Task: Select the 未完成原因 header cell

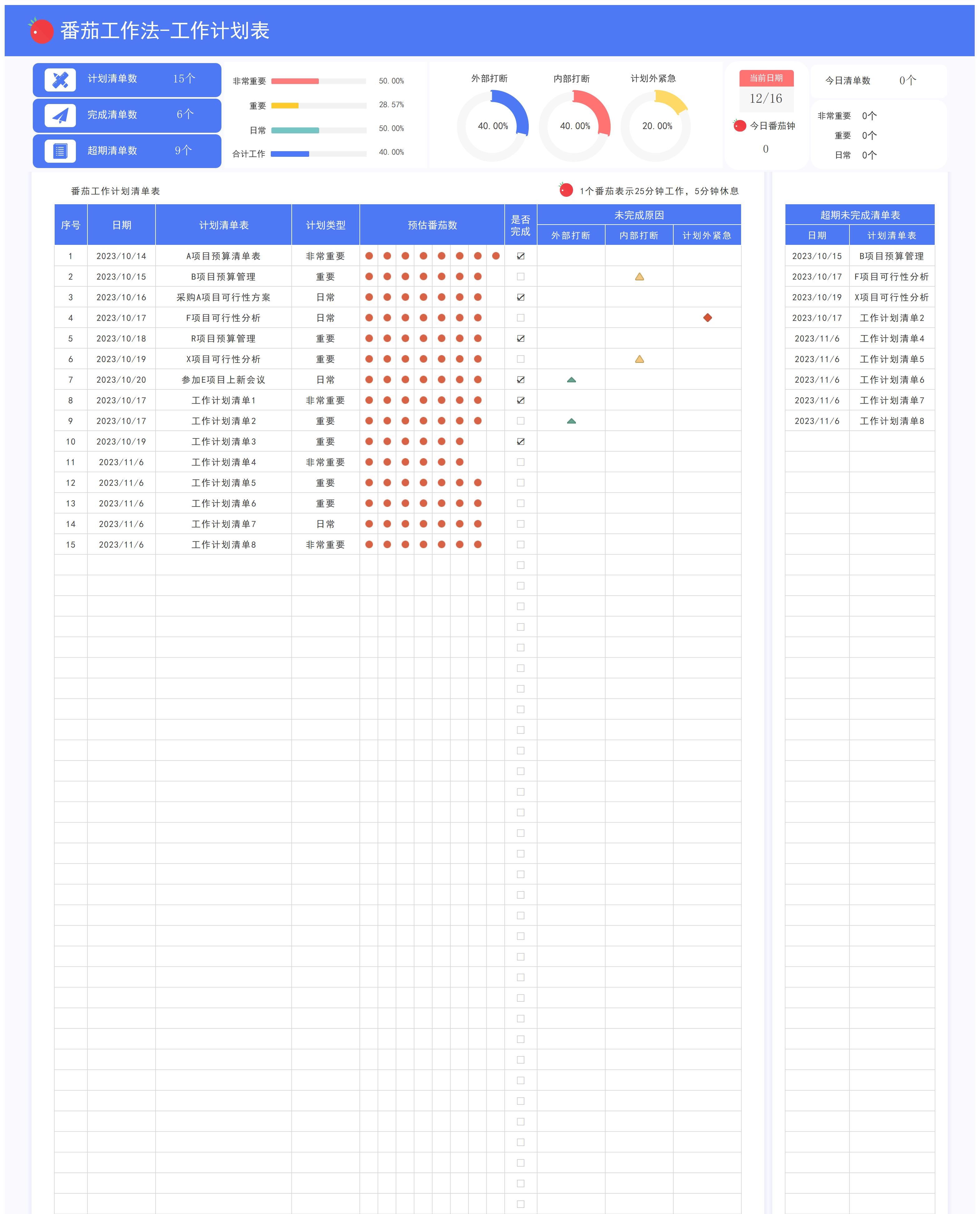Action: [639, 215]
